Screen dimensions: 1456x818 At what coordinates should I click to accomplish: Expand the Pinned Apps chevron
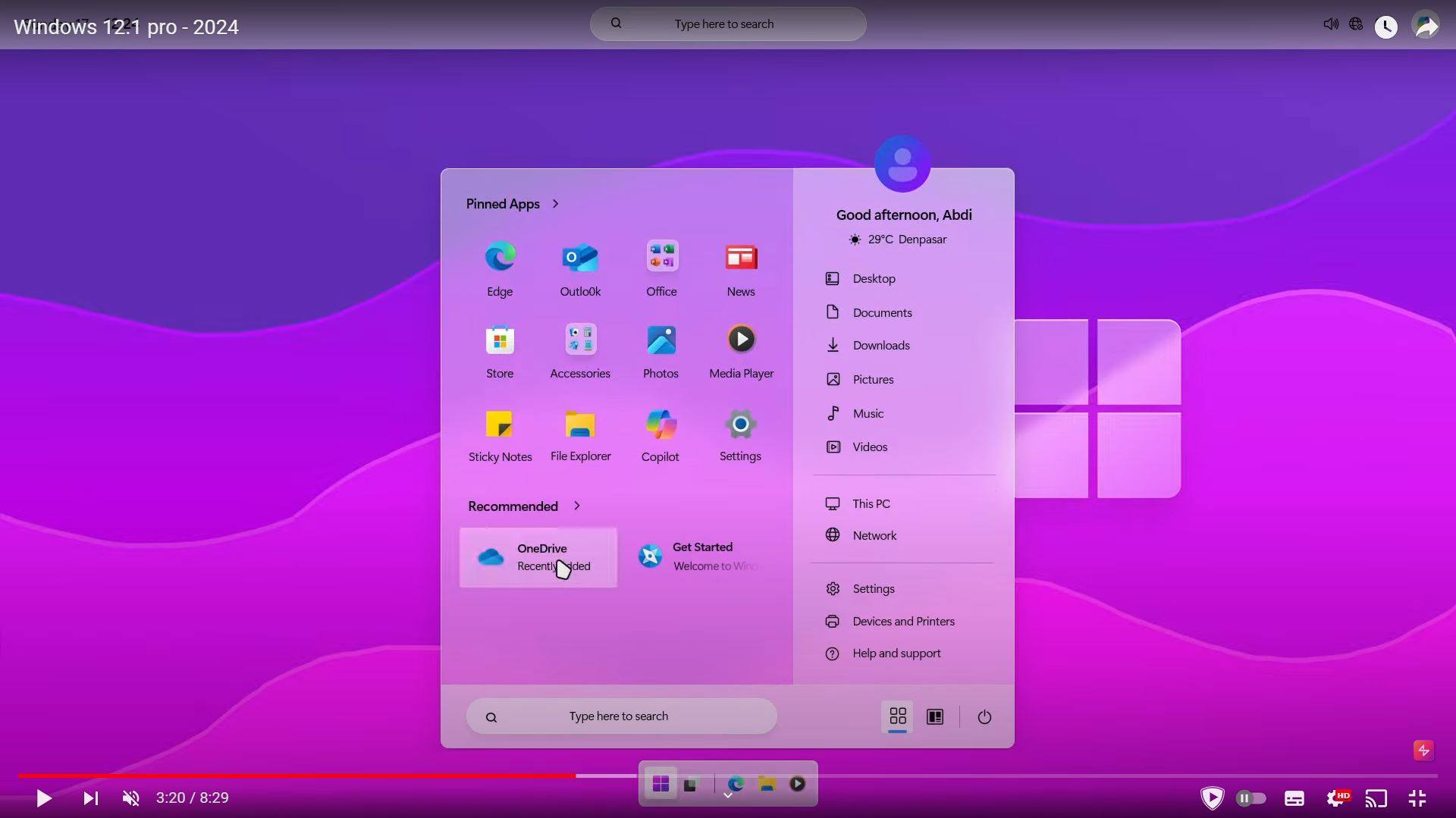pos(556,204)
